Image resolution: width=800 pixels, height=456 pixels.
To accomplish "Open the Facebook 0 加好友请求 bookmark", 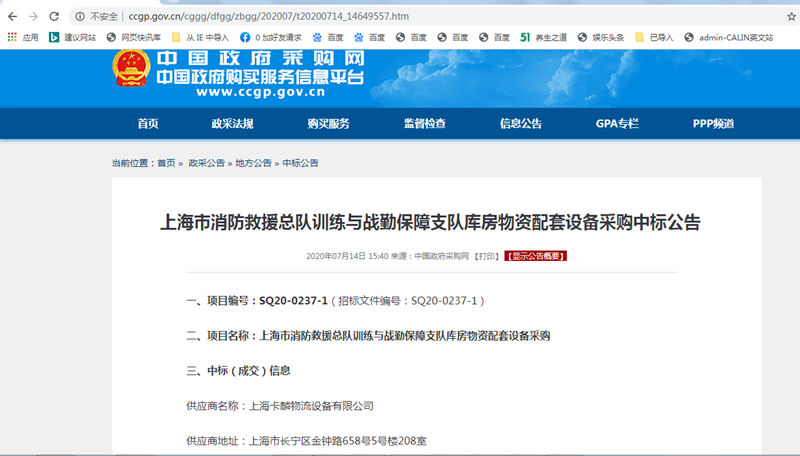I will (x=270, y=37).
